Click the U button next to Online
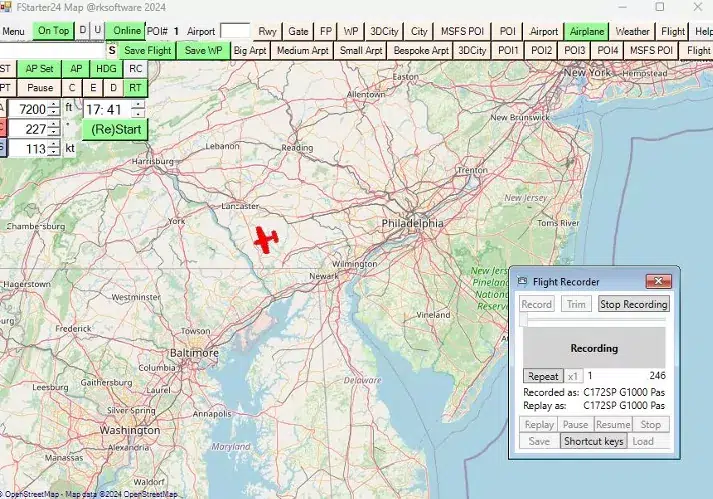713x499 pixels. [x=97, y=31]
